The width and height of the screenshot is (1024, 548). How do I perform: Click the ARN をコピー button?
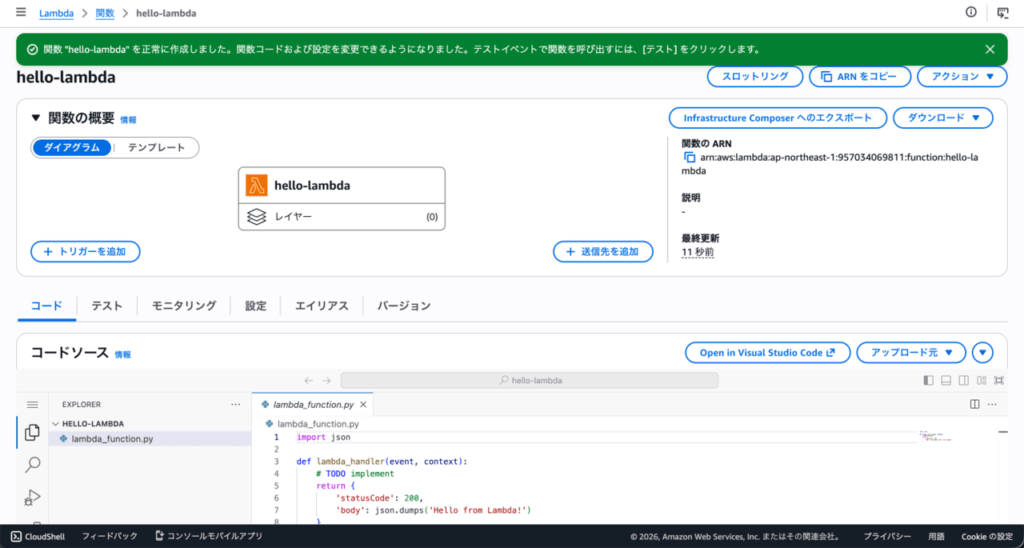(x=860, y=76)
